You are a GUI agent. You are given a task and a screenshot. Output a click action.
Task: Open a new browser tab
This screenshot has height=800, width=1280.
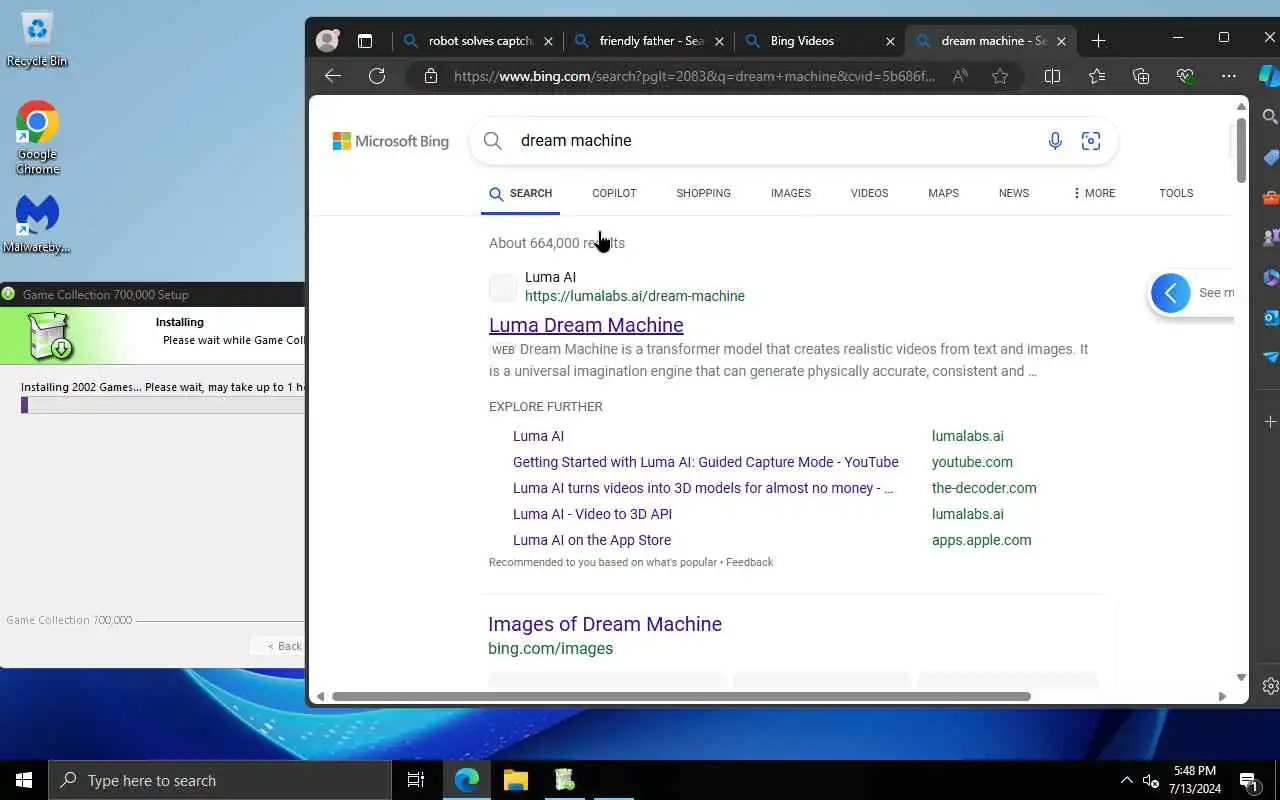click(1098, 41)
